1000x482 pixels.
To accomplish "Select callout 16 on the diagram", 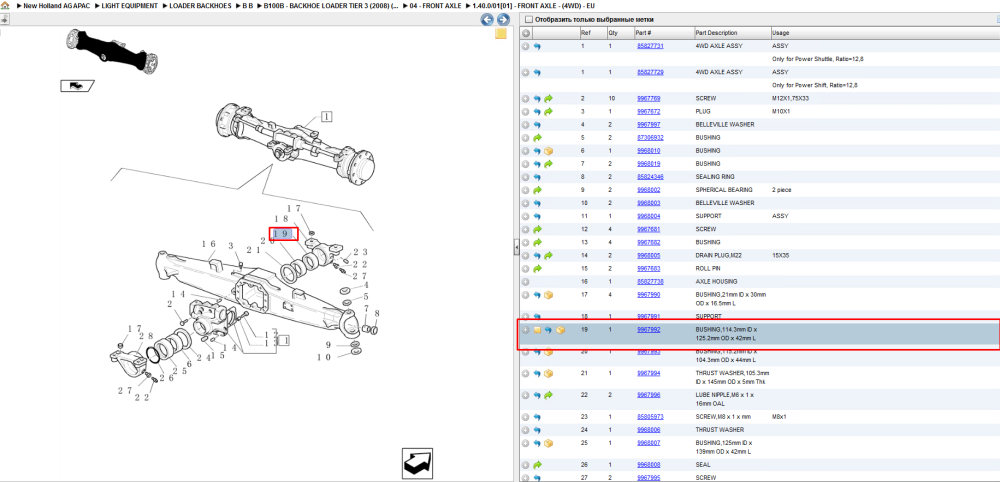I will [x=209, y=244].
